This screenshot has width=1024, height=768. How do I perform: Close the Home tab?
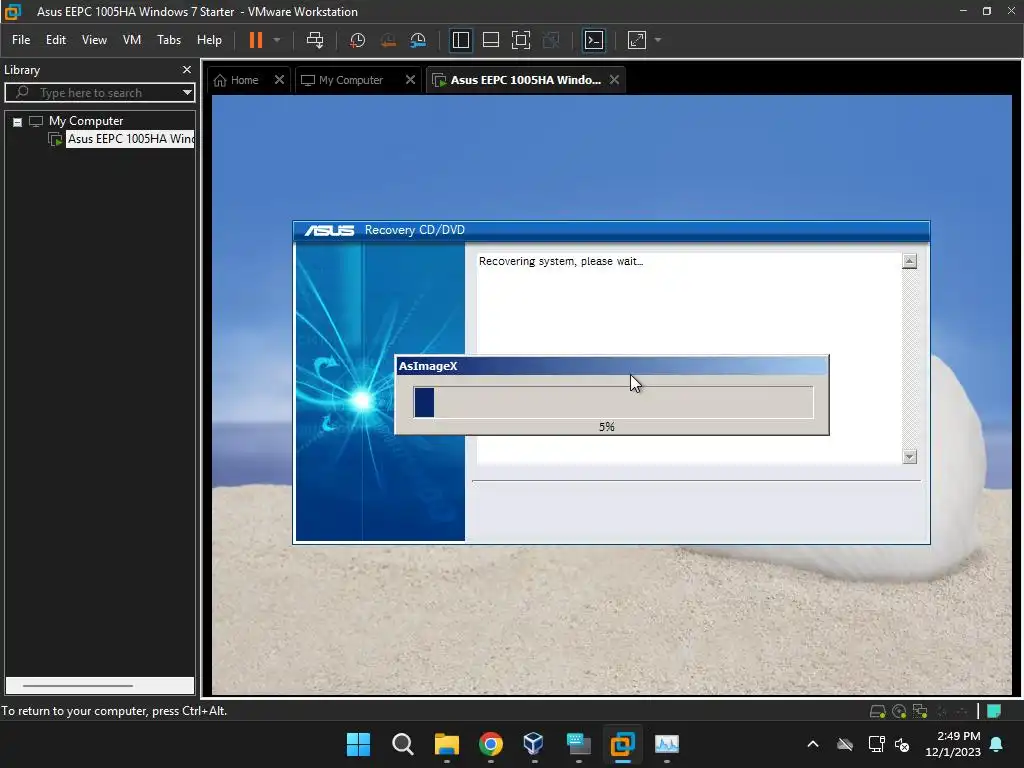(x=279, y=80)
